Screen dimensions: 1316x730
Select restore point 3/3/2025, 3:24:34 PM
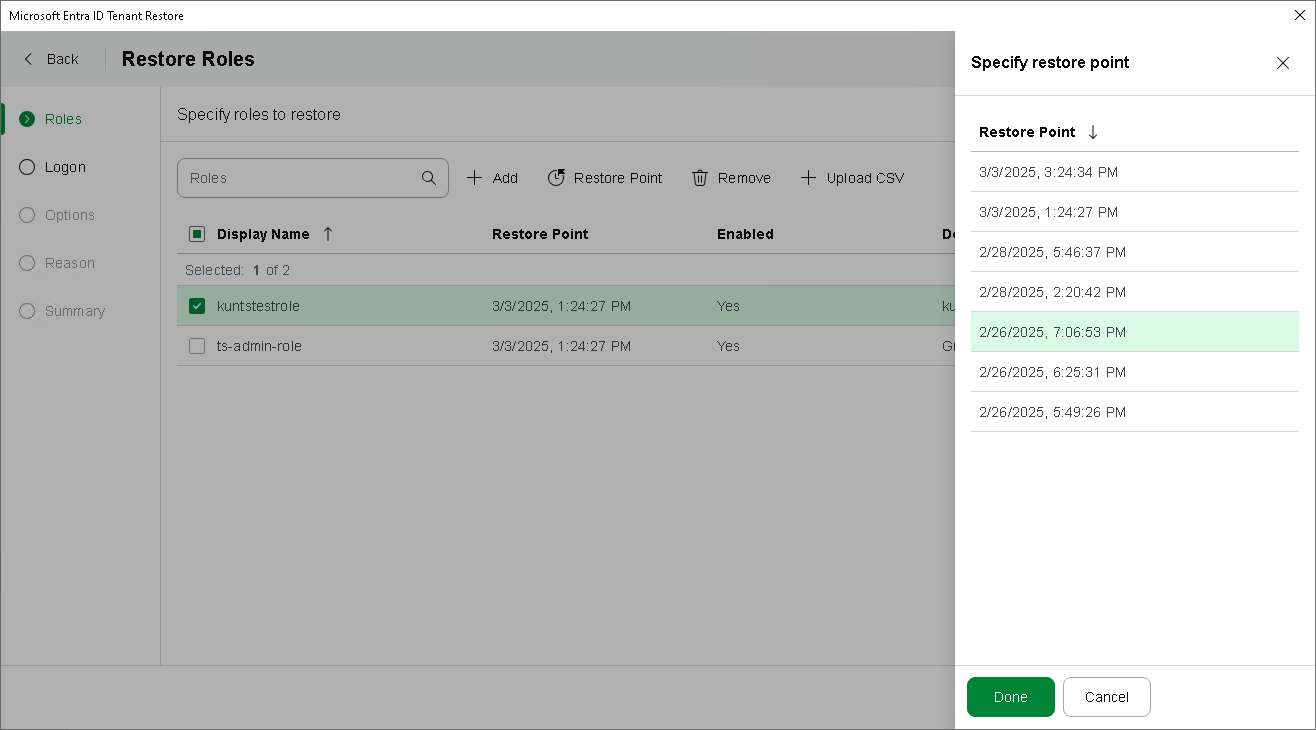[x=1048, y=172]
